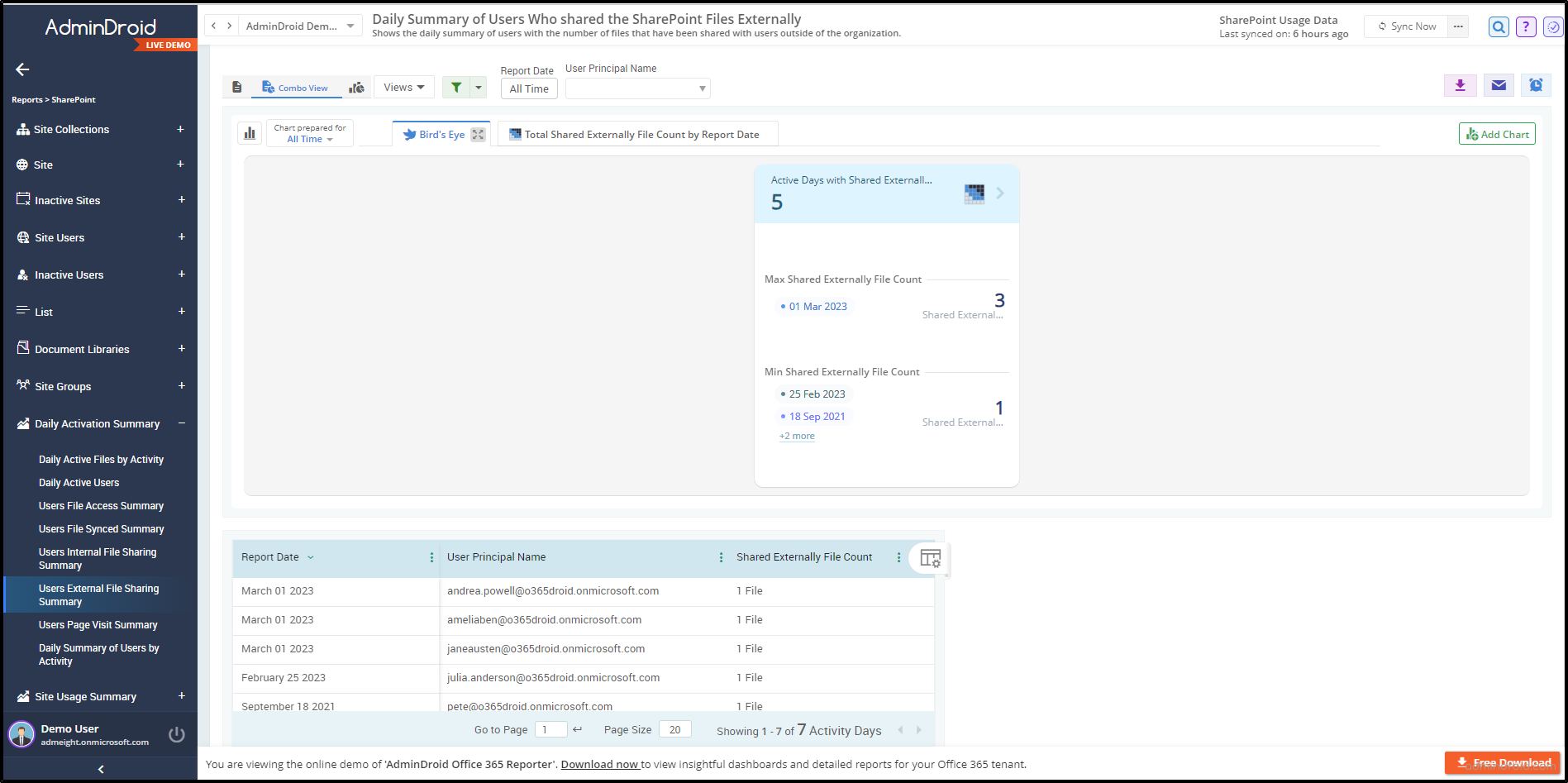
Task: Select Users Page Visit Summary in sidebar
Action: [98, 624]
